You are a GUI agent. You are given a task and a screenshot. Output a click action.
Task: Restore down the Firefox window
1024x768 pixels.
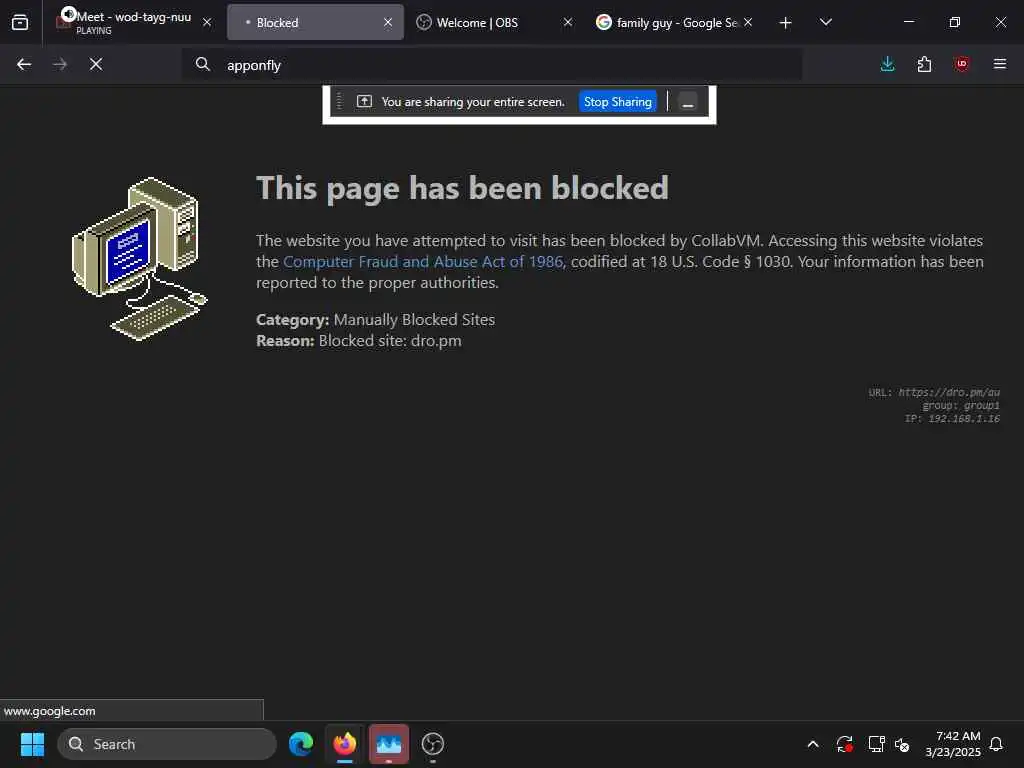point(955,22)
